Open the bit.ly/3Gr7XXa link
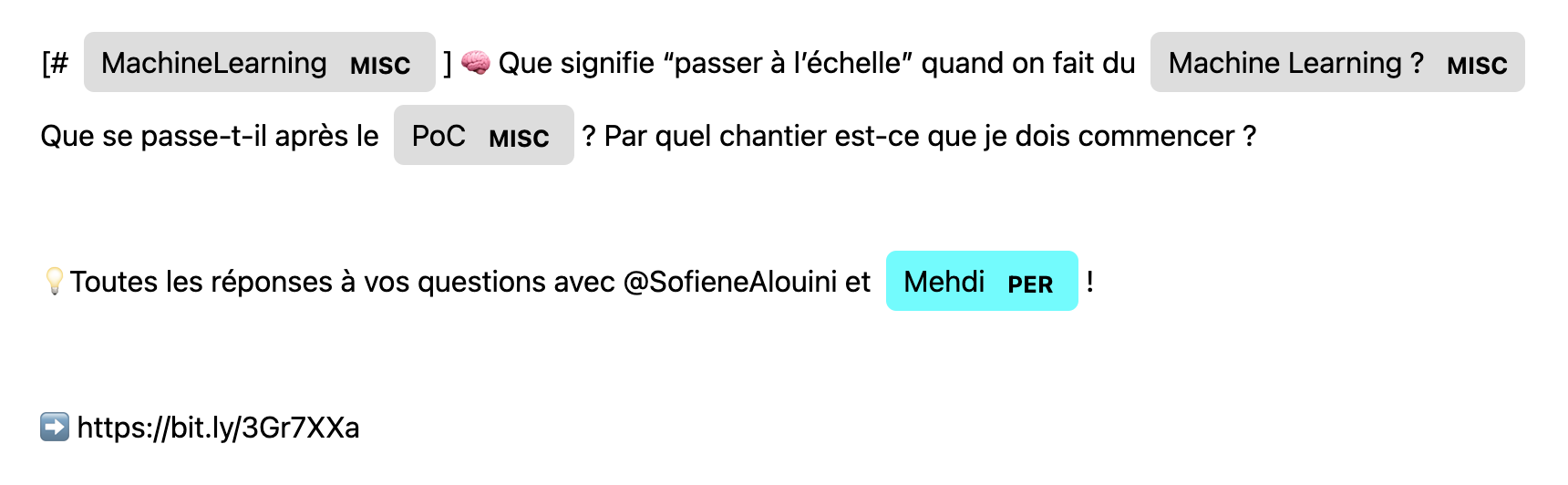 pos(218,427)
